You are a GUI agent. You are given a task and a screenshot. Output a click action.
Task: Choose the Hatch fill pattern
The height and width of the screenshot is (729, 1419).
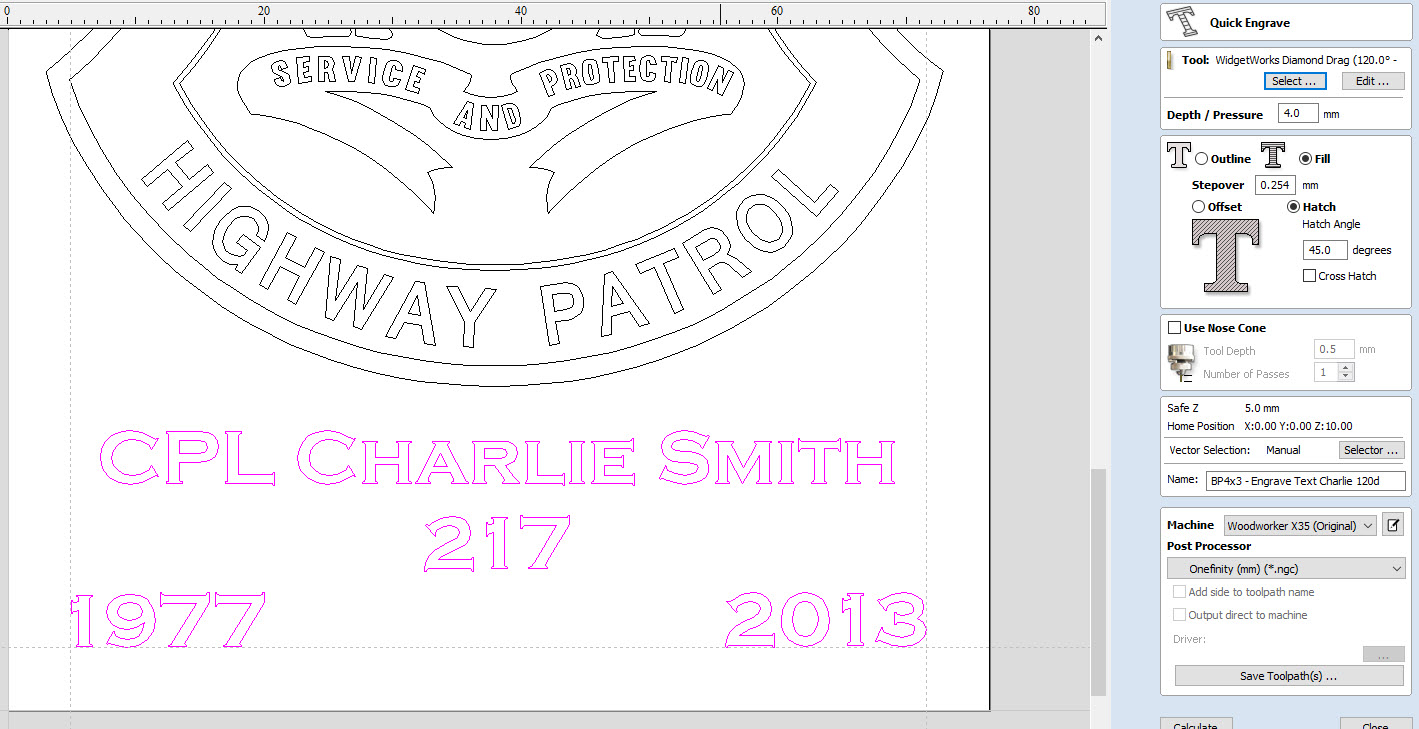coord(1293,207)
